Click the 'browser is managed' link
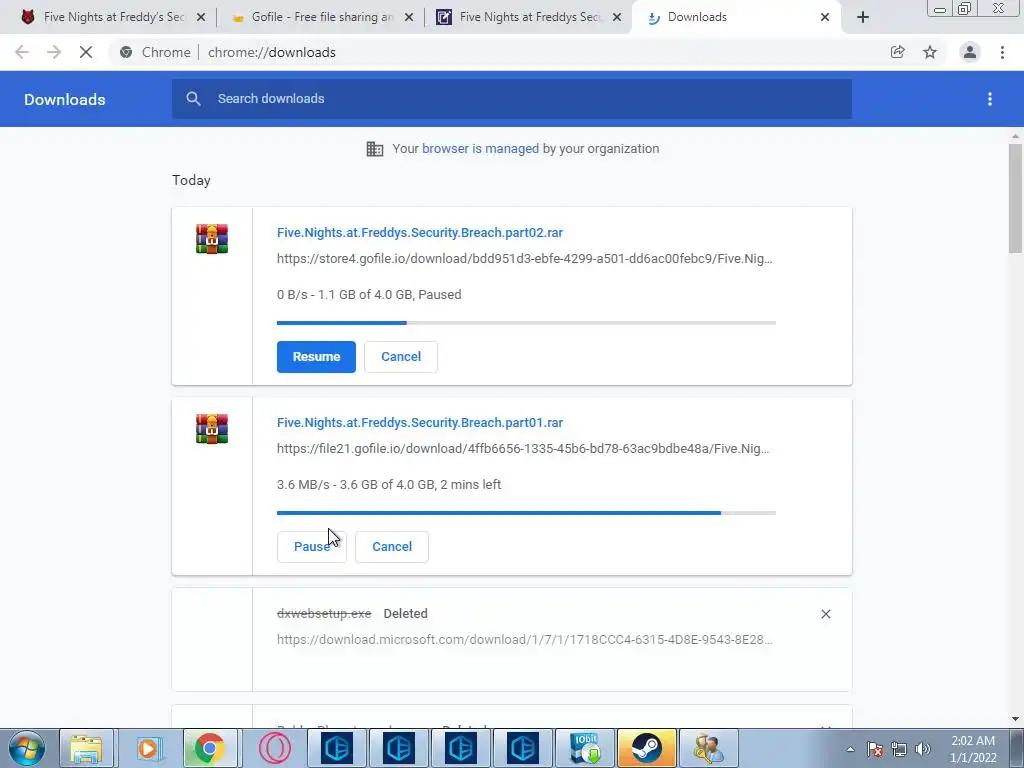1024x768 pixels. tap(480, 149)
